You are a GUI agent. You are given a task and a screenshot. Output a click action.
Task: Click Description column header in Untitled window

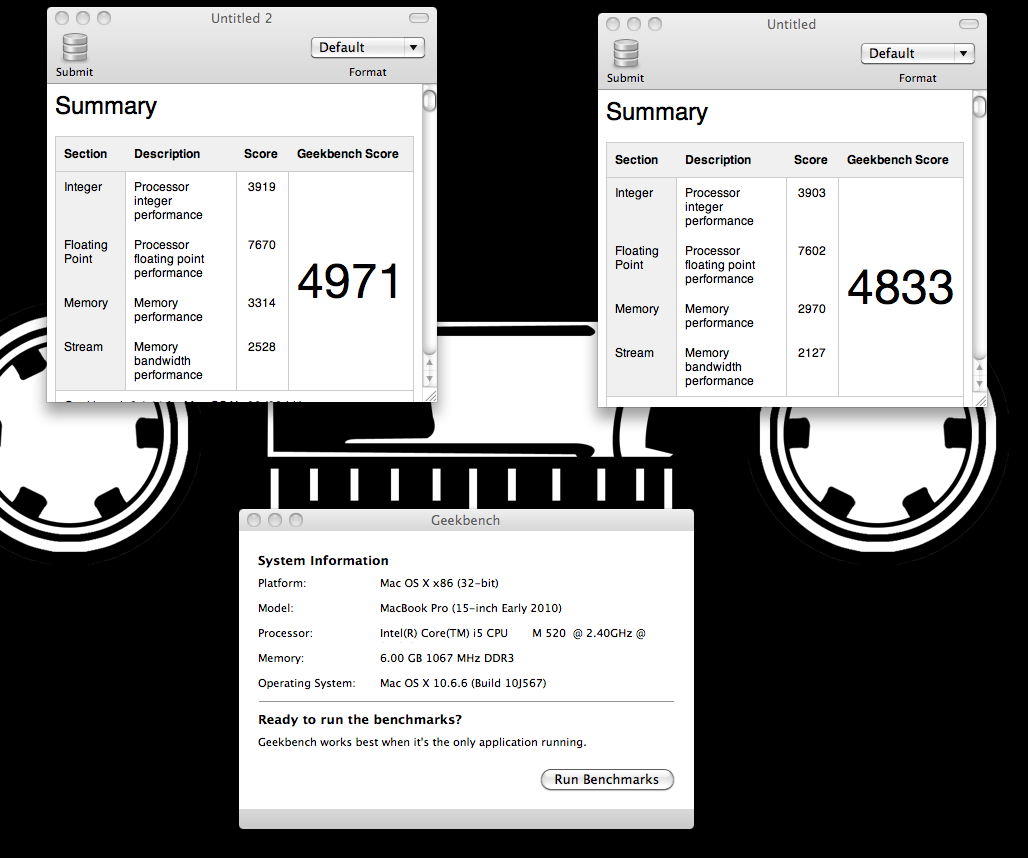coord(718,159)
